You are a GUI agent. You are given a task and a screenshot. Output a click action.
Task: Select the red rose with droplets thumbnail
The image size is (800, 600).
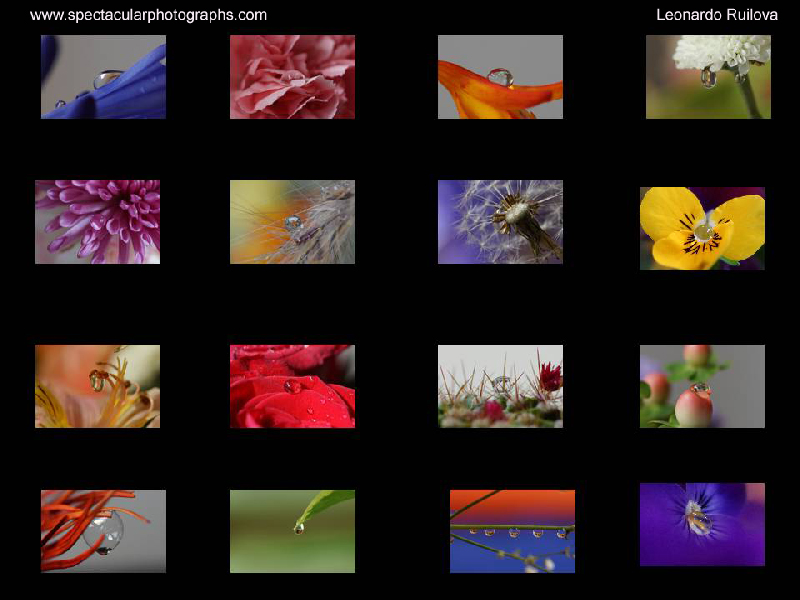[292, 386]
